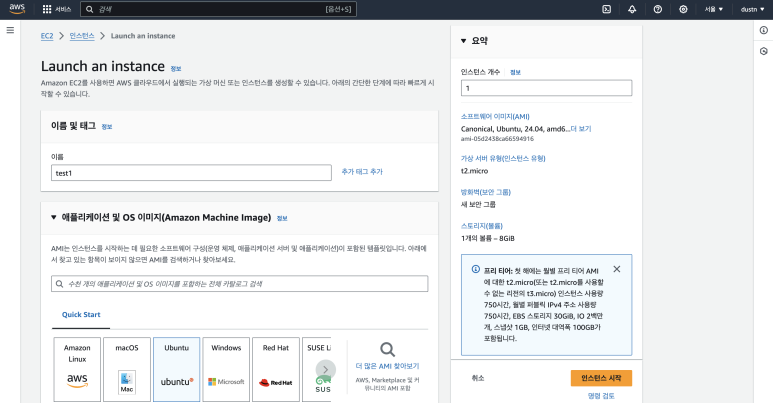
Task: Select the Ubuntu AMI tile
Action: [176, 369]
